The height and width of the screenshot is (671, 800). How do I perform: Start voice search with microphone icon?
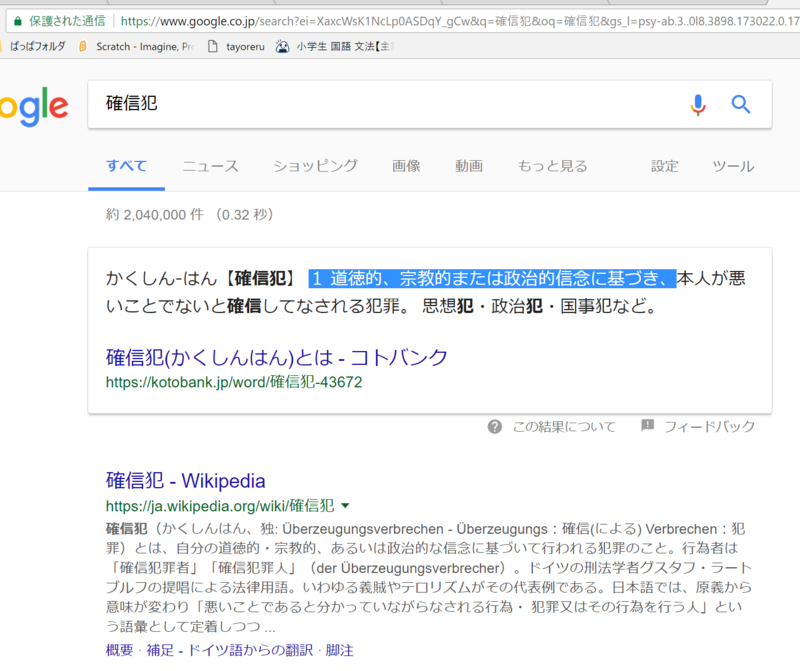pyautogui.click(x=698, y=105)
